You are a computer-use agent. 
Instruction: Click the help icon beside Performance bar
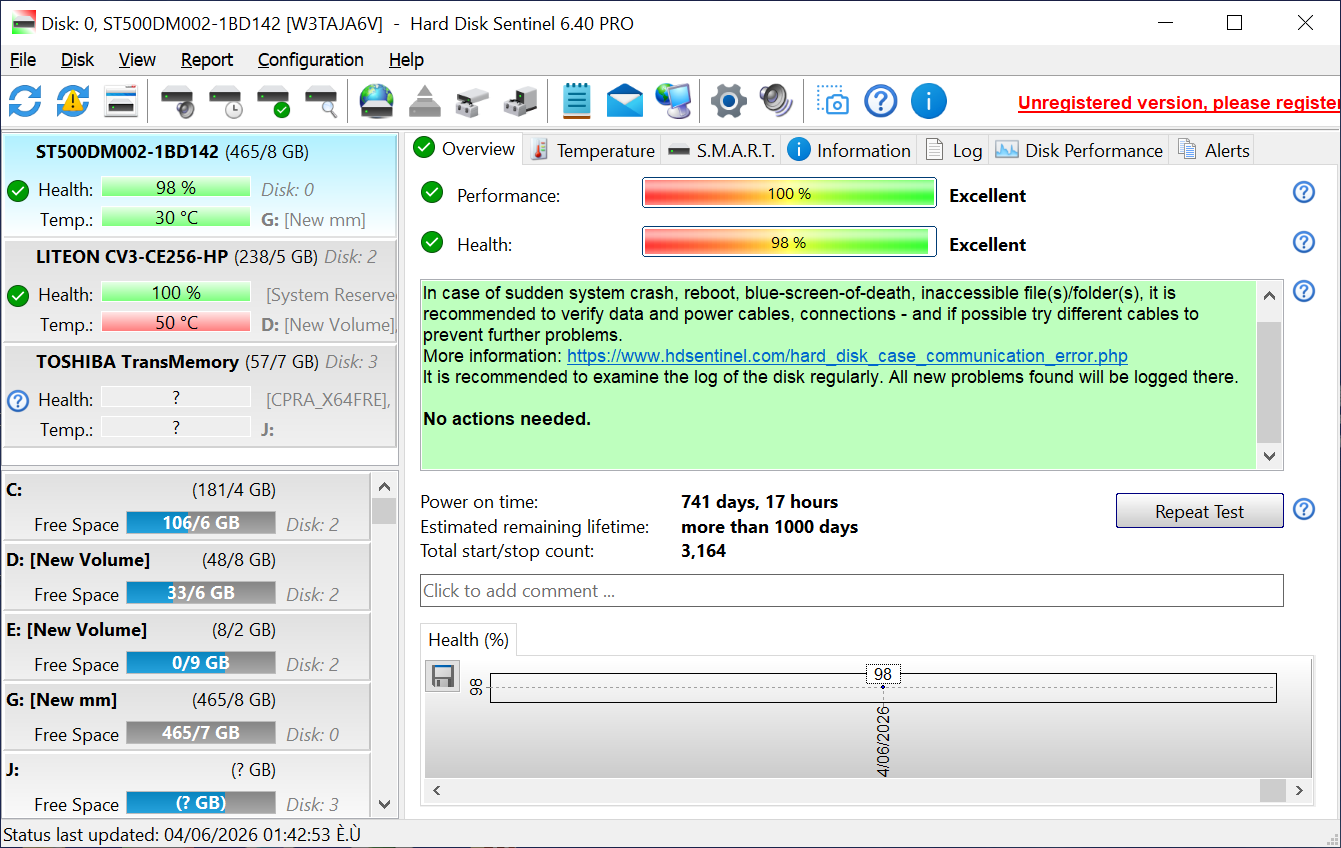click(x=1304, y=192)
